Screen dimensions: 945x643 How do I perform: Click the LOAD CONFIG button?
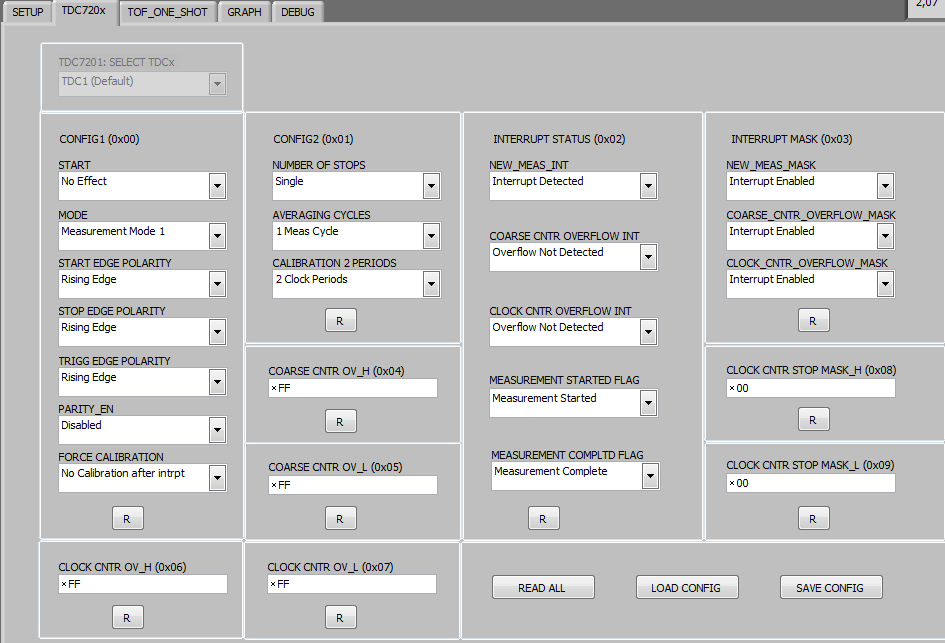[687, 587]
